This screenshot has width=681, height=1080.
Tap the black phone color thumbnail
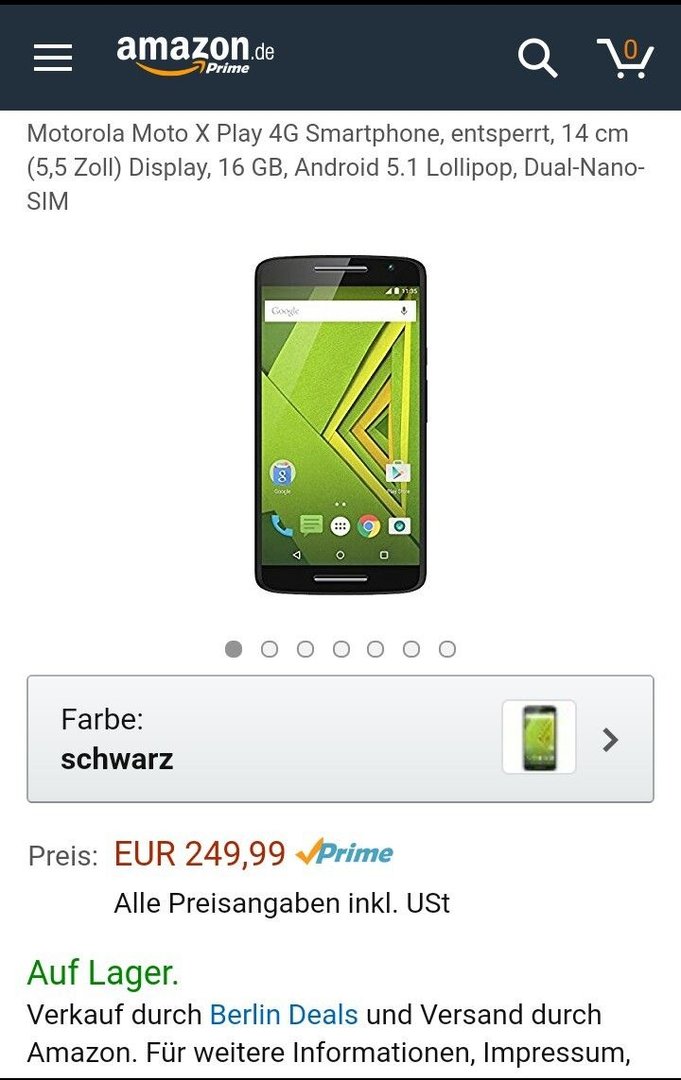(539, 737)
